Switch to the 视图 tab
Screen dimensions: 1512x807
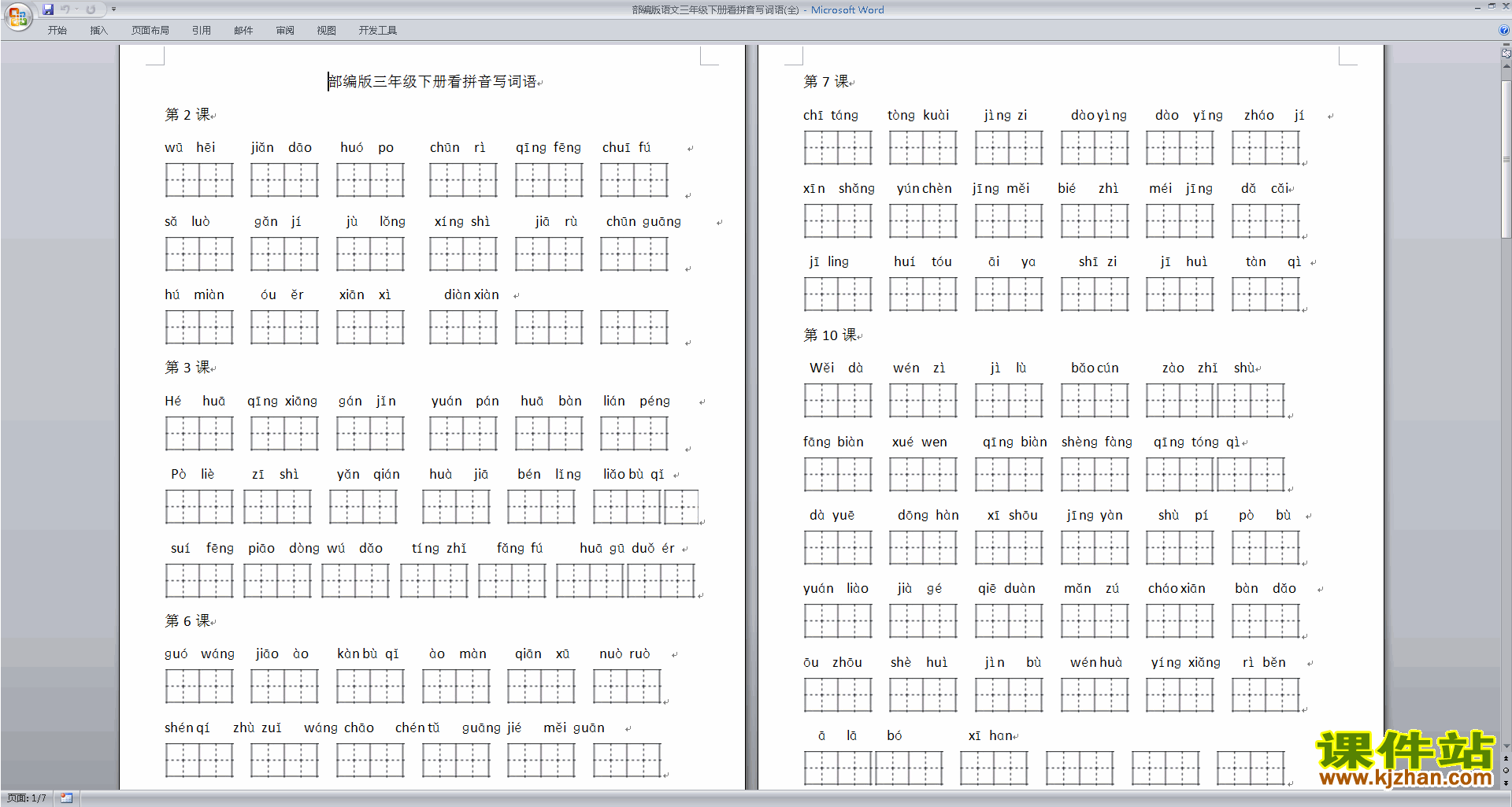pyautogui.click(x=327, y=31)
